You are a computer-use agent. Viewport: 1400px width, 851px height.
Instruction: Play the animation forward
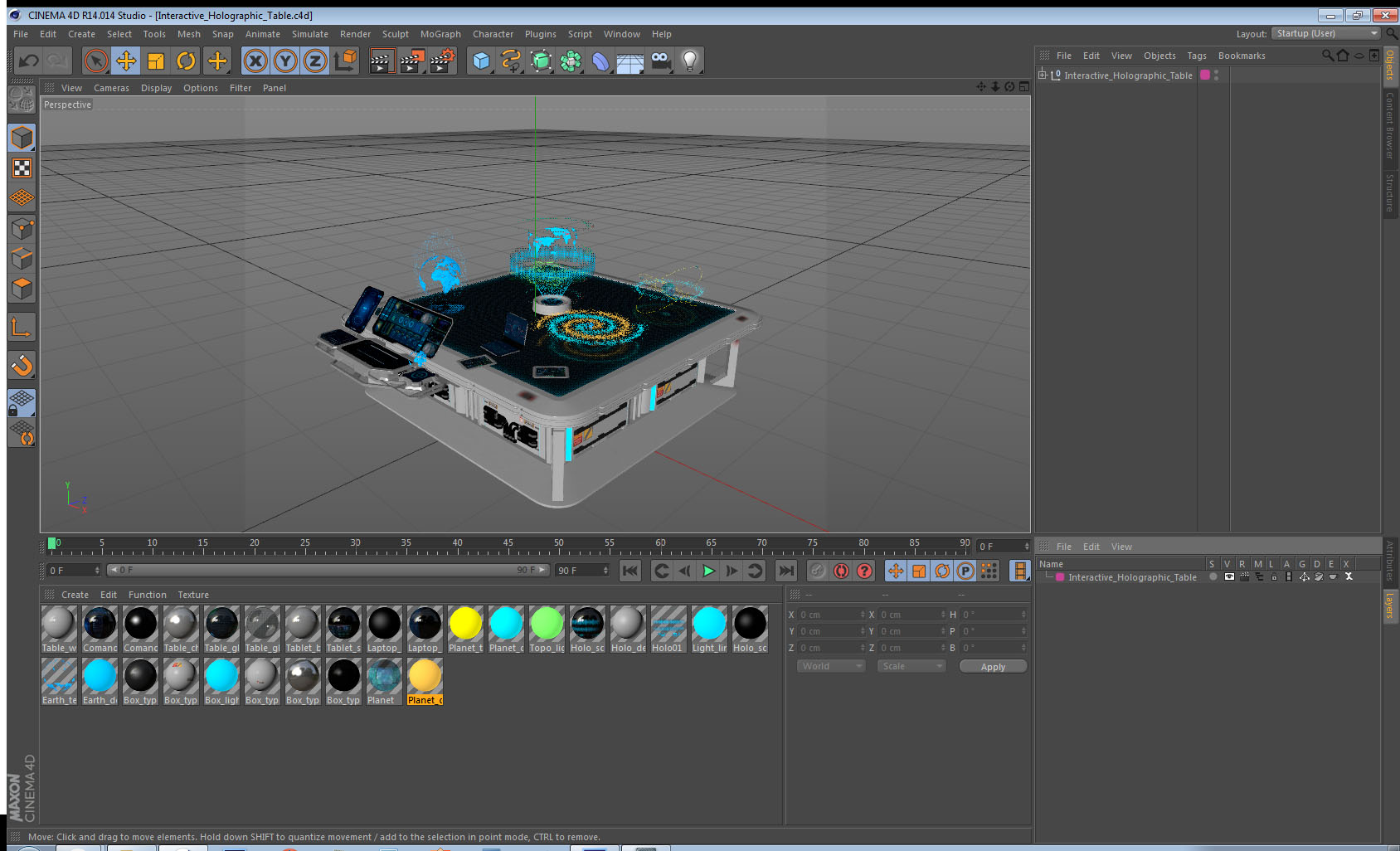pos(708,571)
